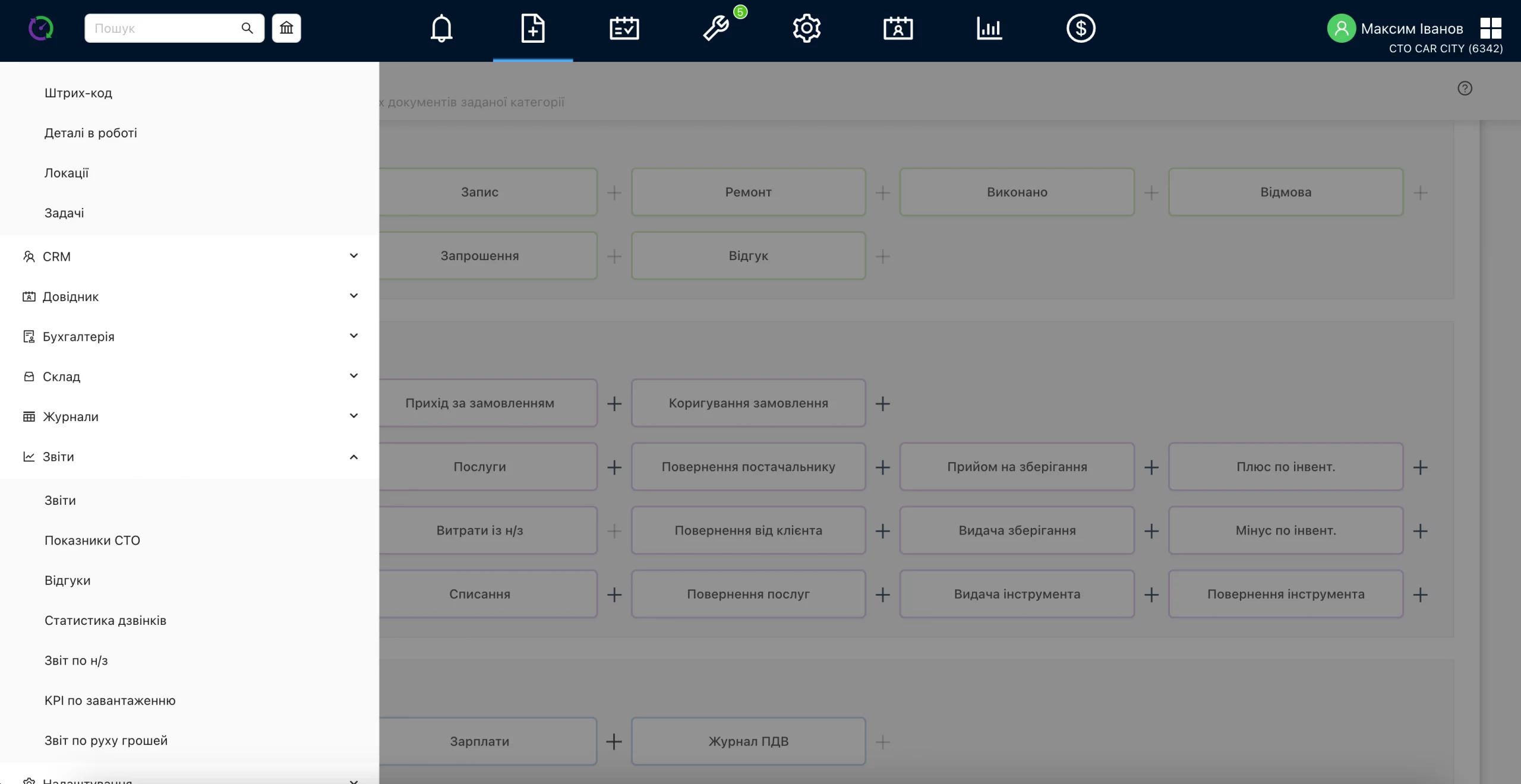Click plus icon next to Повернення постачальнику
The width and height of the screenshot is (1521, 784).
[x=883, y=467]
